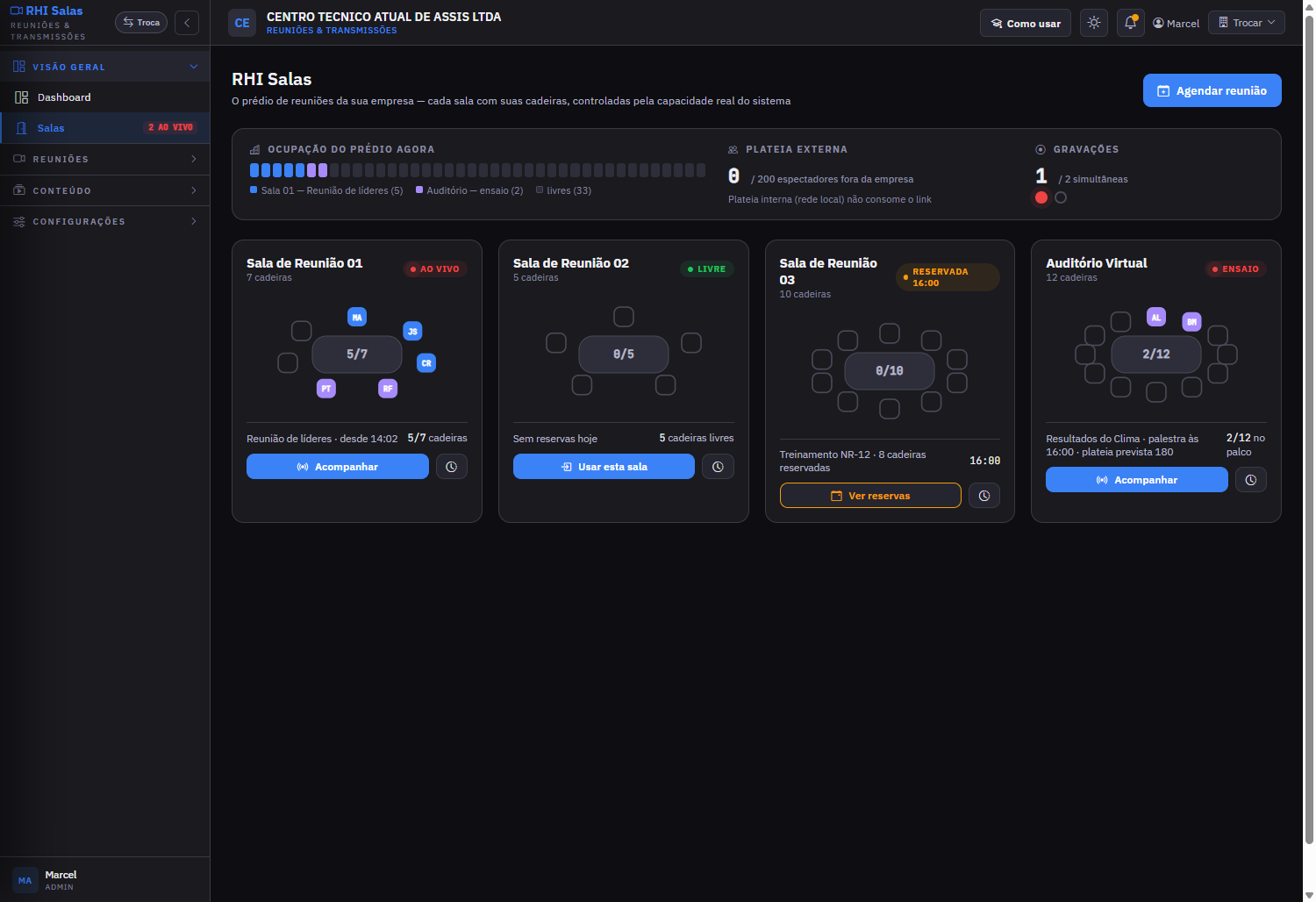Screen dimensions: 1316x902
Task: Click the empty second recording slot indicator
Action: tap(1061, 197)
